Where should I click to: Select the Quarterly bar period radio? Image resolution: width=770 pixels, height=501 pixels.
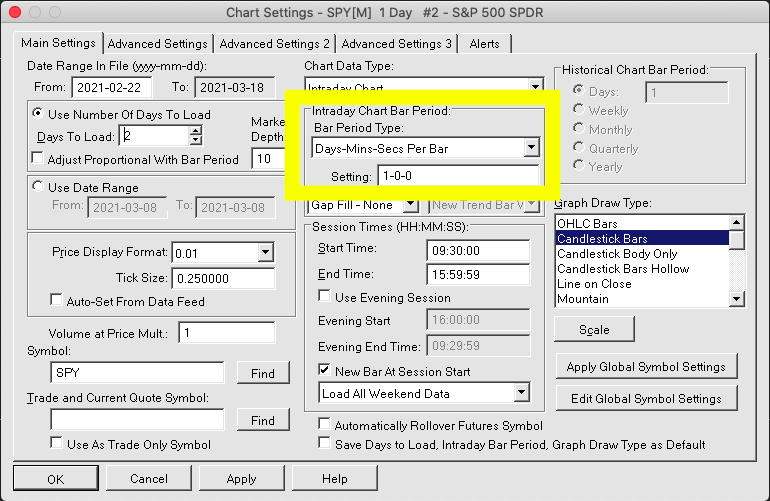(578, 147)
